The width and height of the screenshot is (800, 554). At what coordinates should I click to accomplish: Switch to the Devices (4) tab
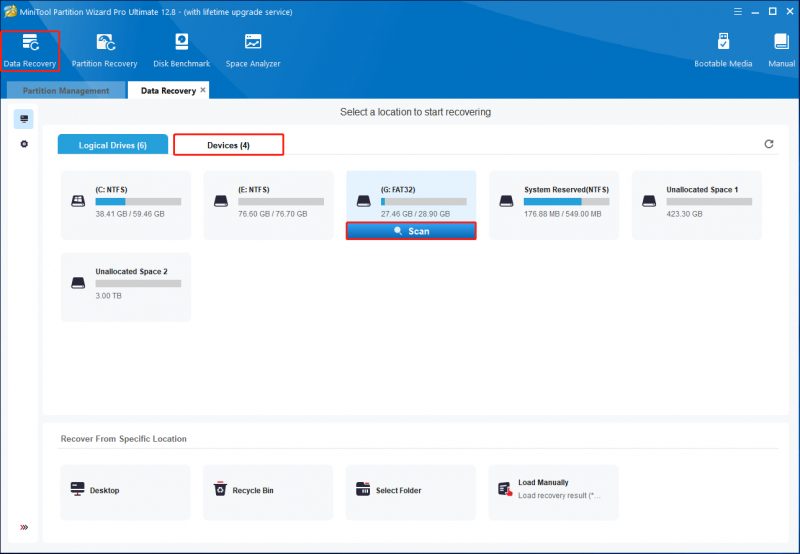(x=229, y=145)
